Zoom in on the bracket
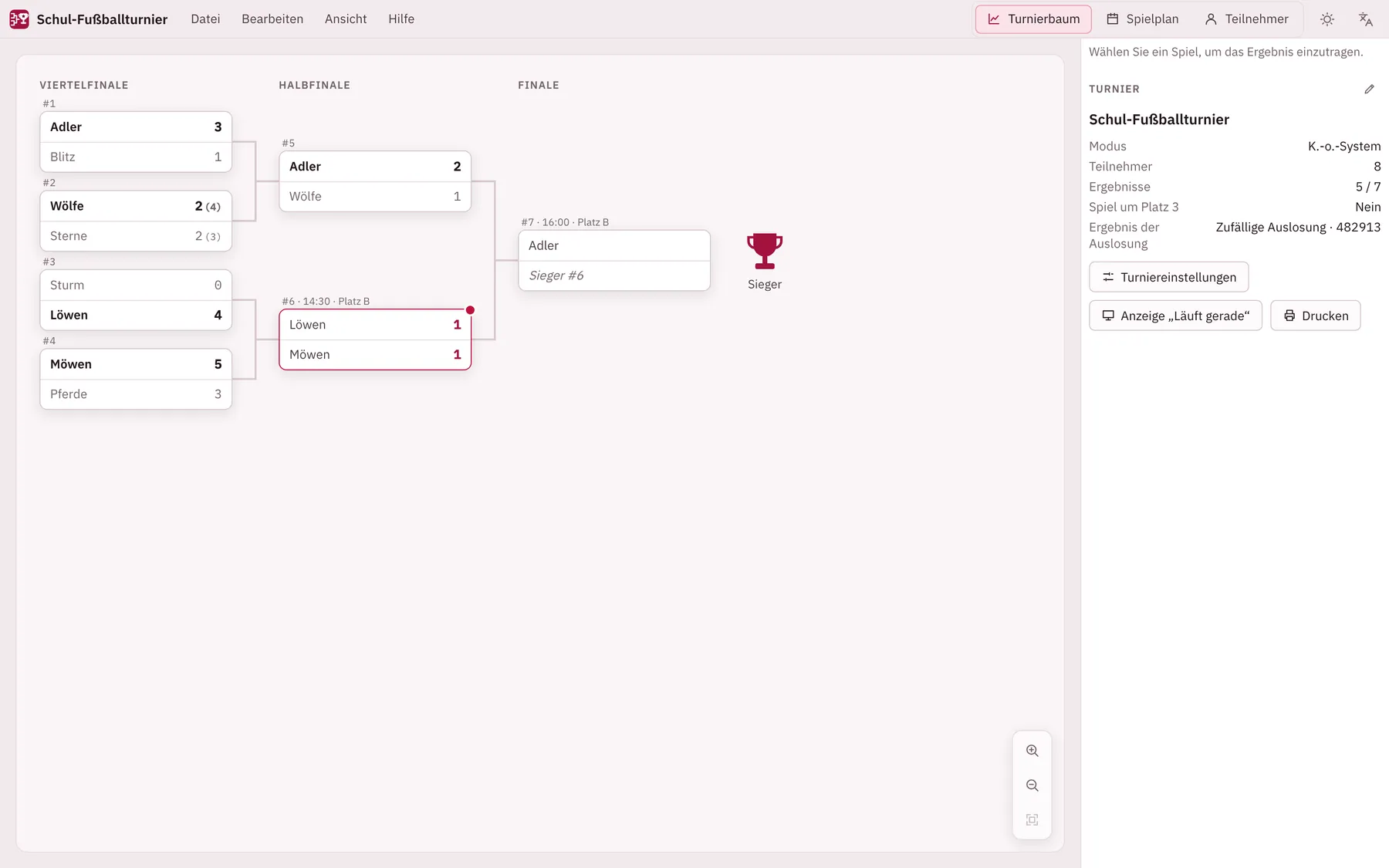Image resolution: width=1389 pixels, height=868 pixels. tap(1032, 751)
